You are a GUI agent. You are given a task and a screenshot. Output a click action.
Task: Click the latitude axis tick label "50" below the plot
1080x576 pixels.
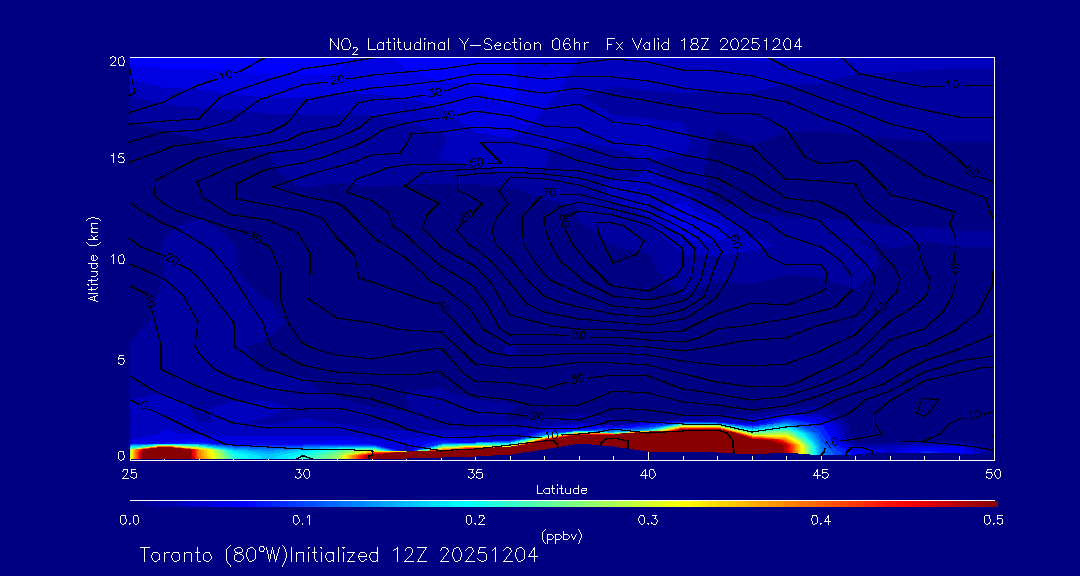point(994,474)
